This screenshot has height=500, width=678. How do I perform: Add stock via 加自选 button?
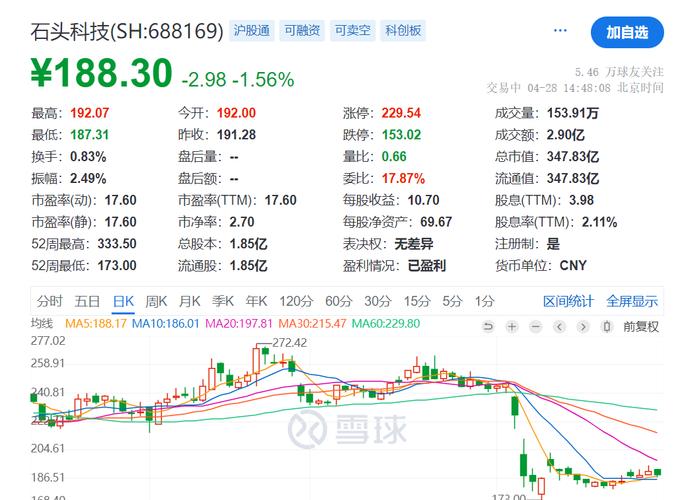coord(627,32)
